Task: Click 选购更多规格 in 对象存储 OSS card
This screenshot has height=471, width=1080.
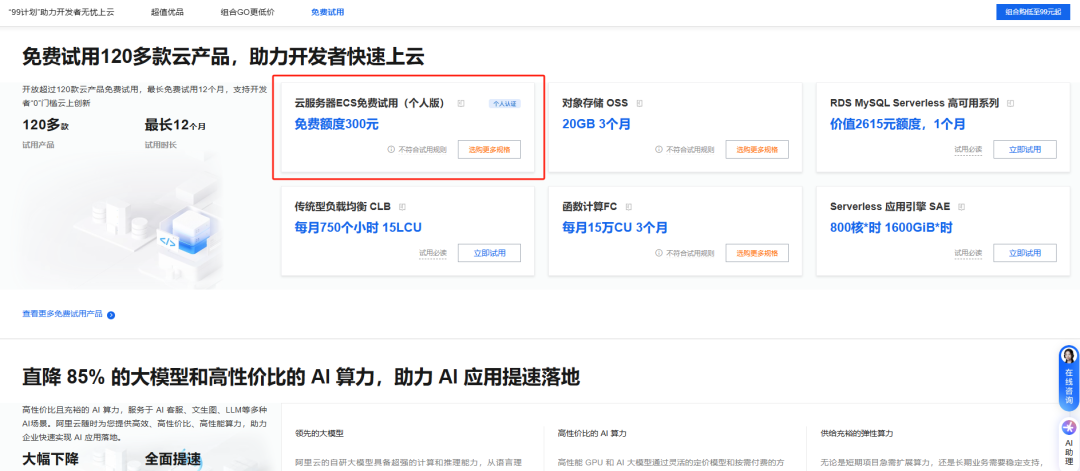Action: [757, 149]
